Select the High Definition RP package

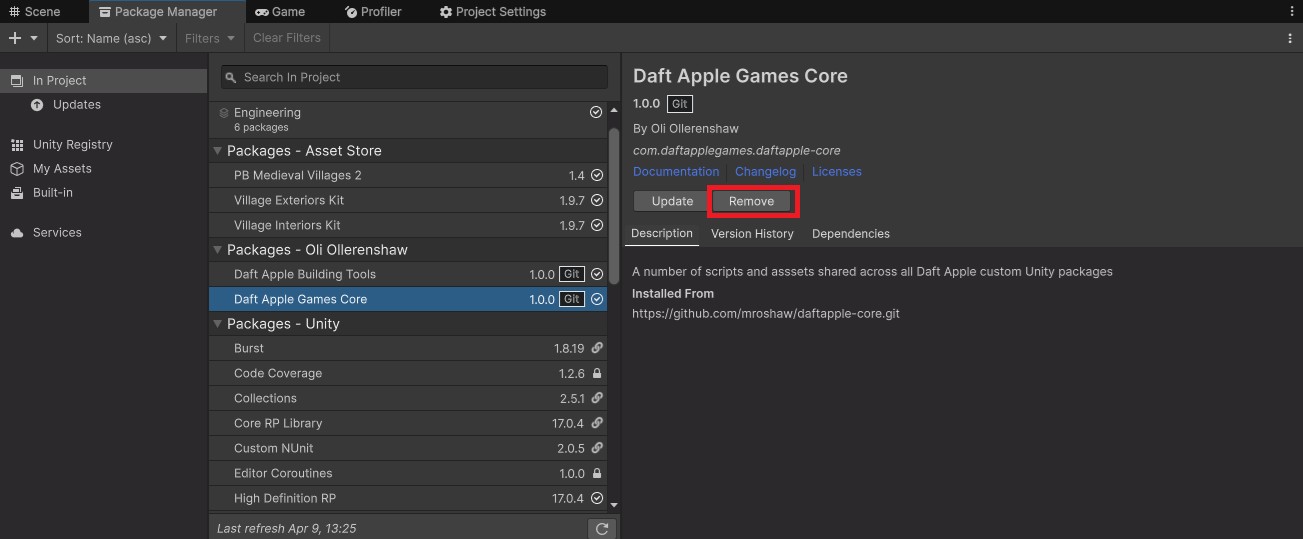click(408, 498)
